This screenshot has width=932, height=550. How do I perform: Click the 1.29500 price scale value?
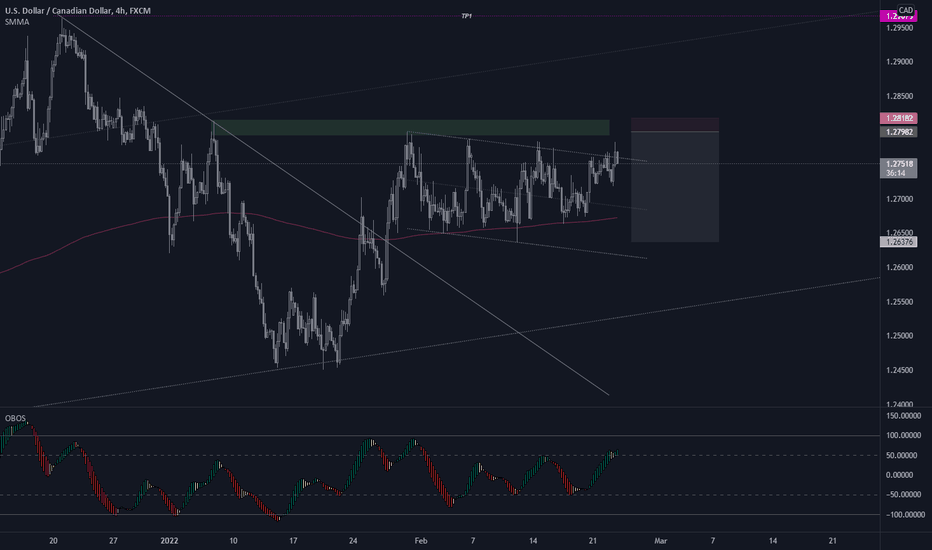[x=899, y=28]
